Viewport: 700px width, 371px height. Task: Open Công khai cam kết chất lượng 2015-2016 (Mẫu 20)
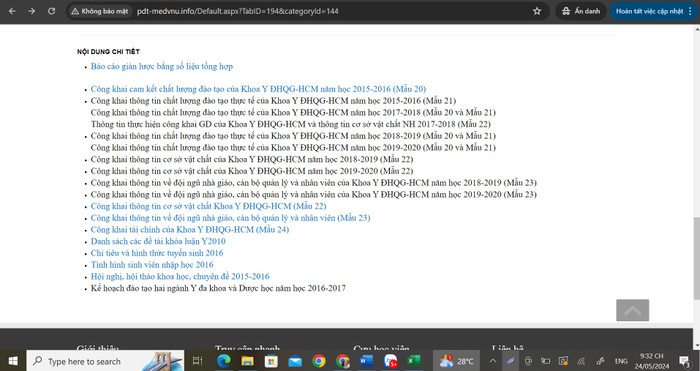coord(258,89)
